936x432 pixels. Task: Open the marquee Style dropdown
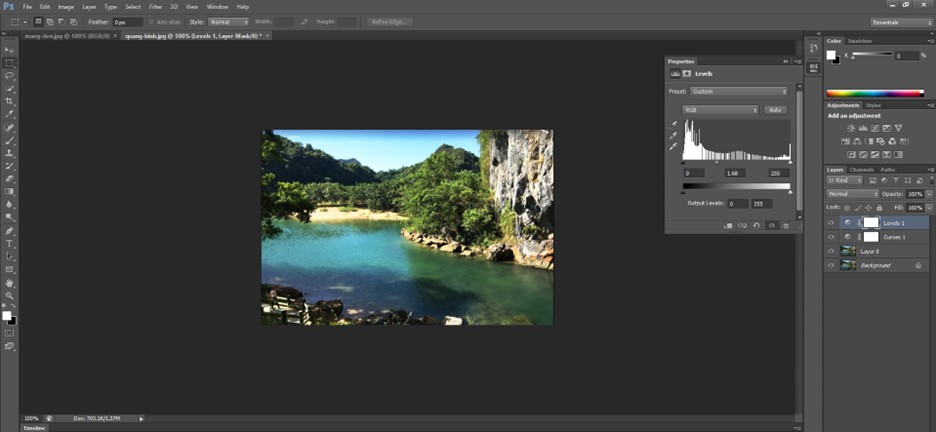(x=228, y=22)
